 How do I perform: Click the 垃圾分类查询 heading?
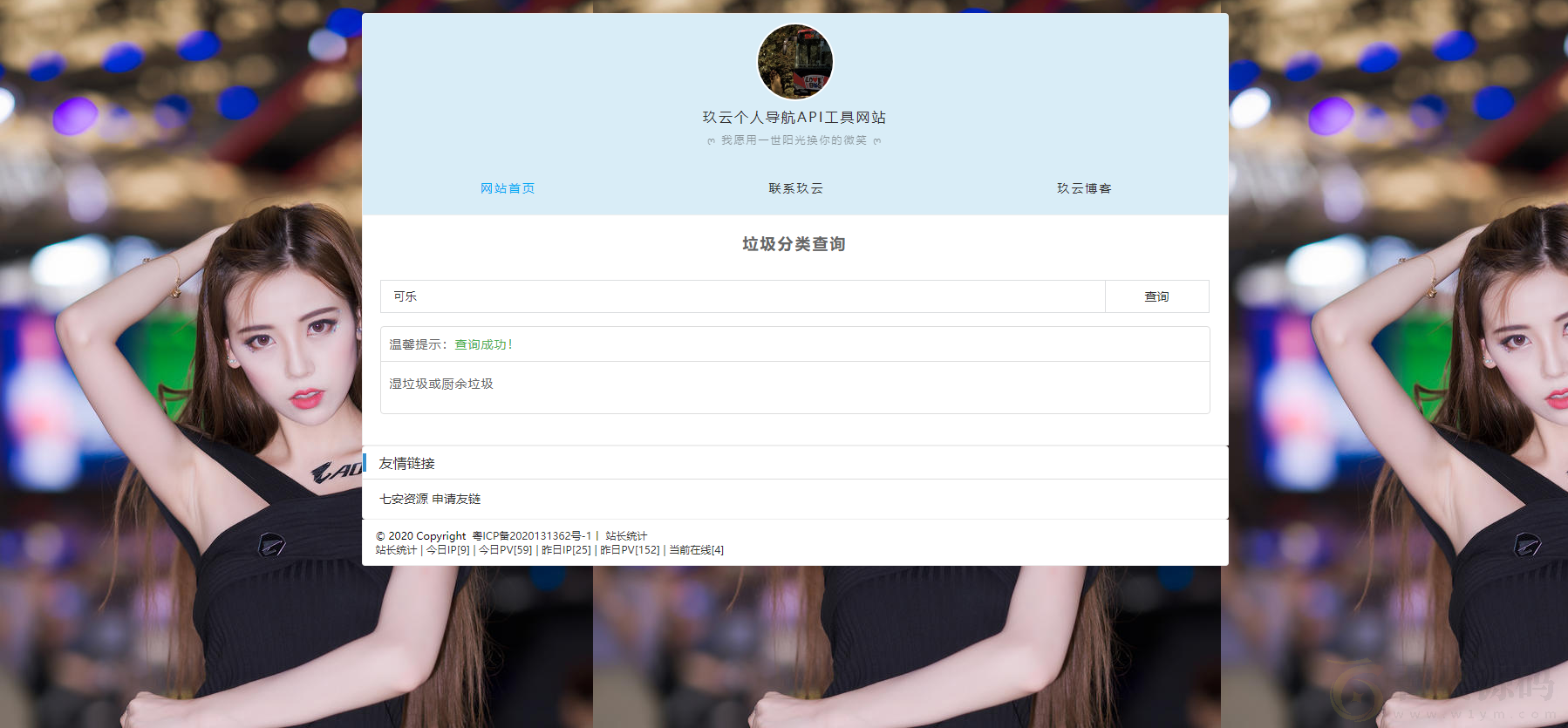click(794, 244)
